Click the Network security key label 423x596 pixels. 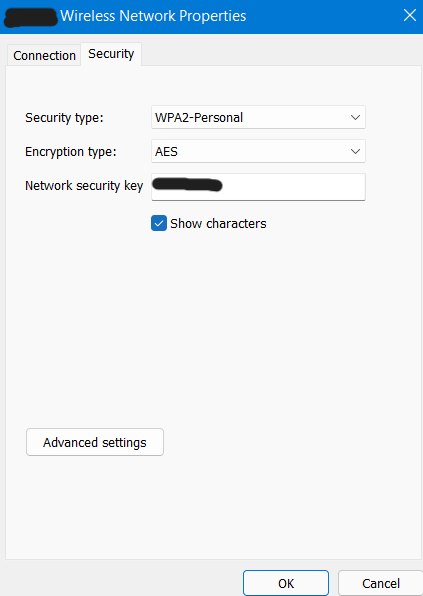point(84,185)
